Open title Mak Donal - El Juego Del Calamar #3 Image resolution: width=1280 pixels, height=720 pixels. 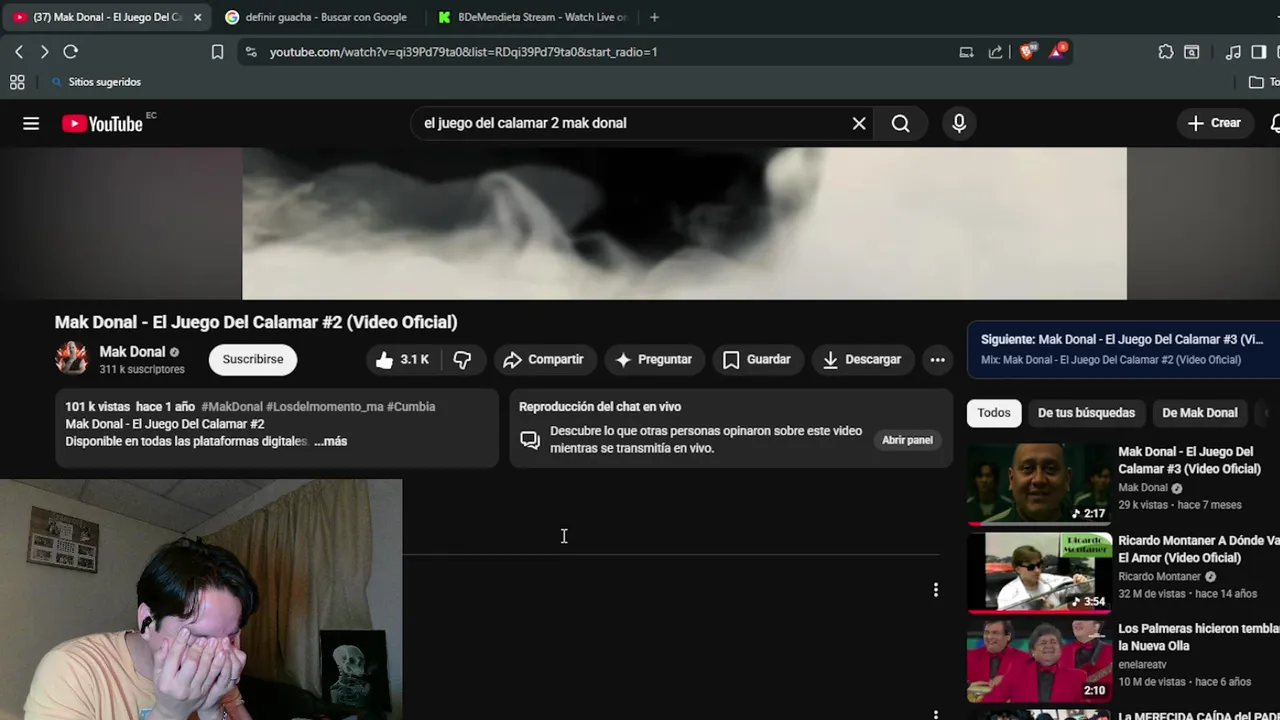(x=1189, y=460)
